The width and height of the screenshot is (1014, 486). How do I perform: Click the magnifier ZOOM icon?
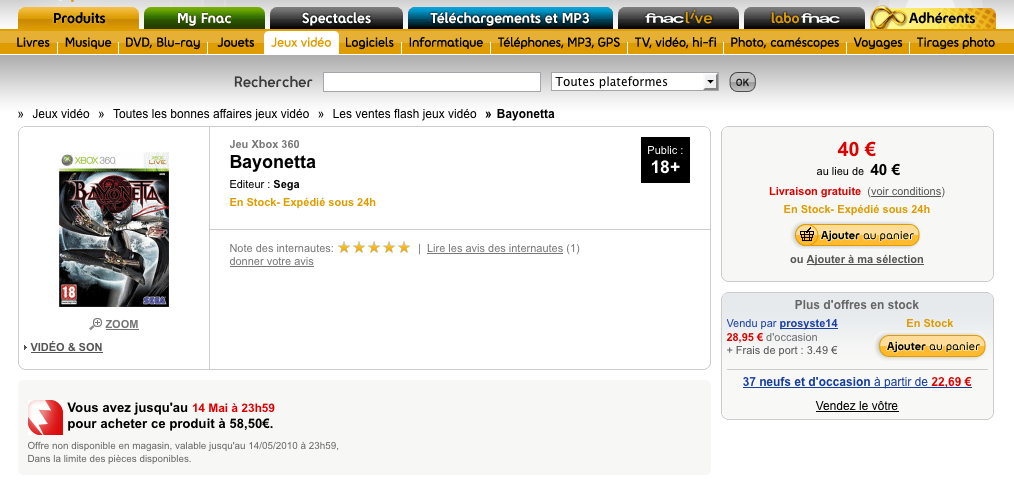(x=95, y=324)
